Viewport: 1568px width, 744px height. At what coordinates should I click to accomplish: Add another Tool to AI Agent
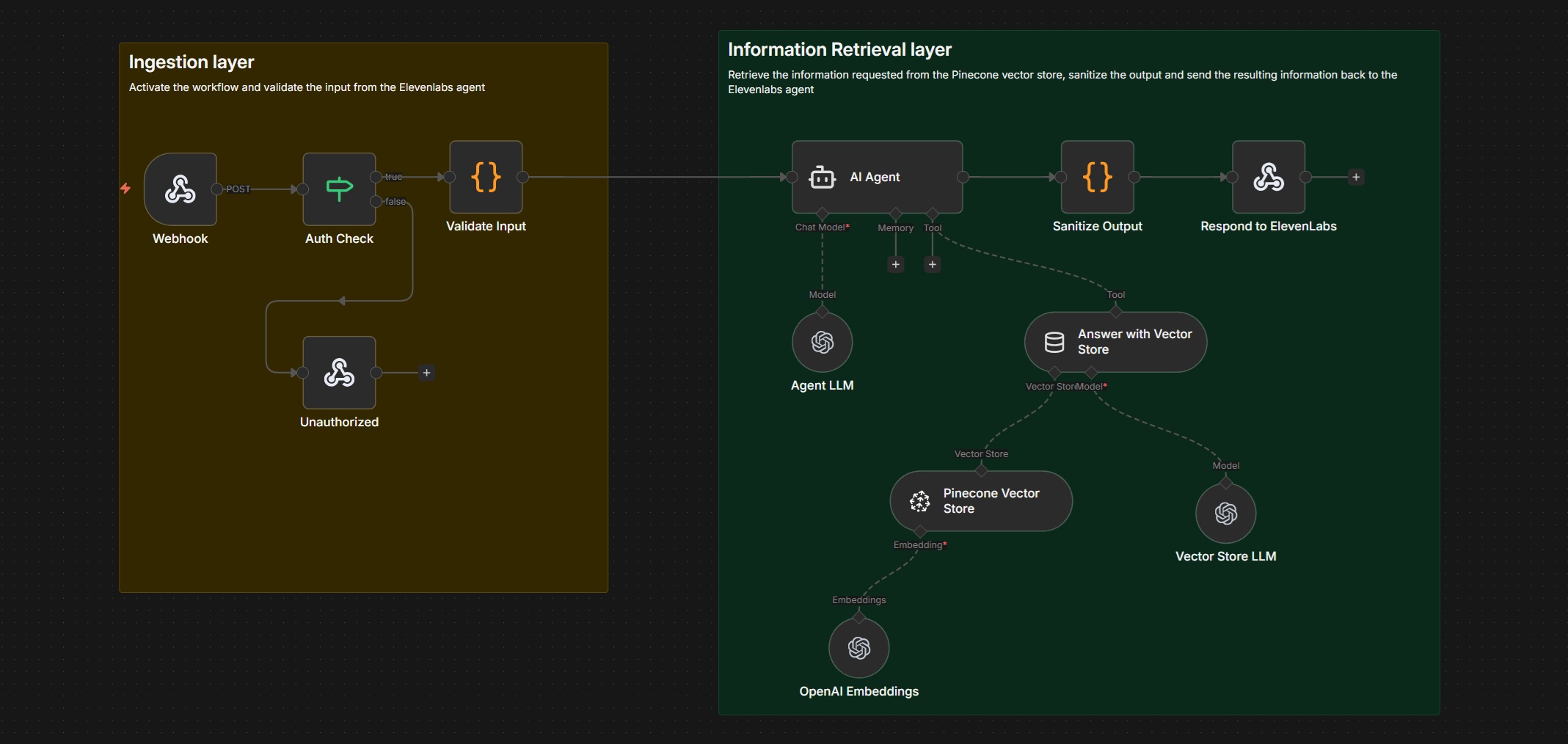point(932,264)
